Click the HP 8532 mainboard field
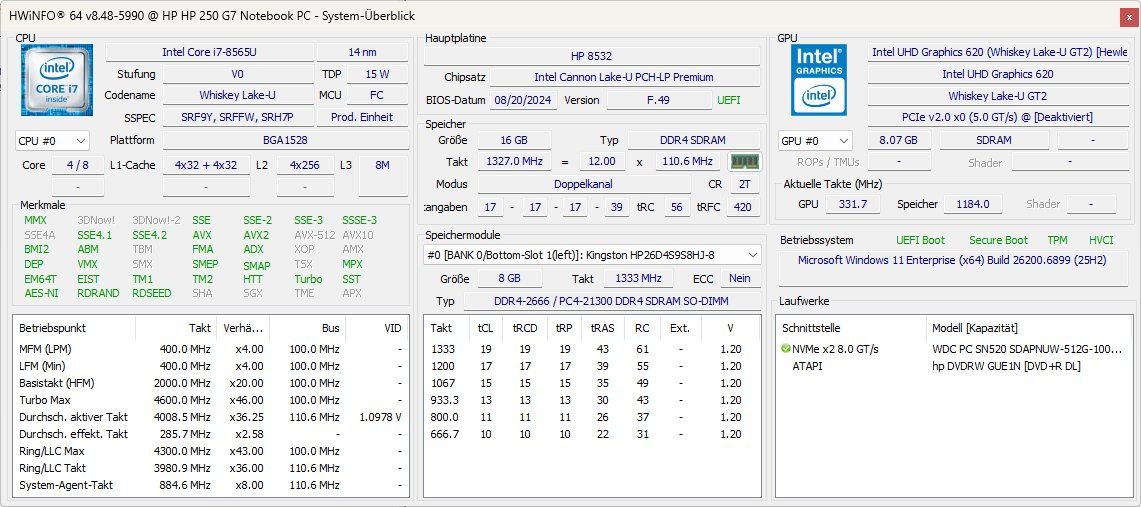Screen dimensions: 1141x507 coord(592,56)
